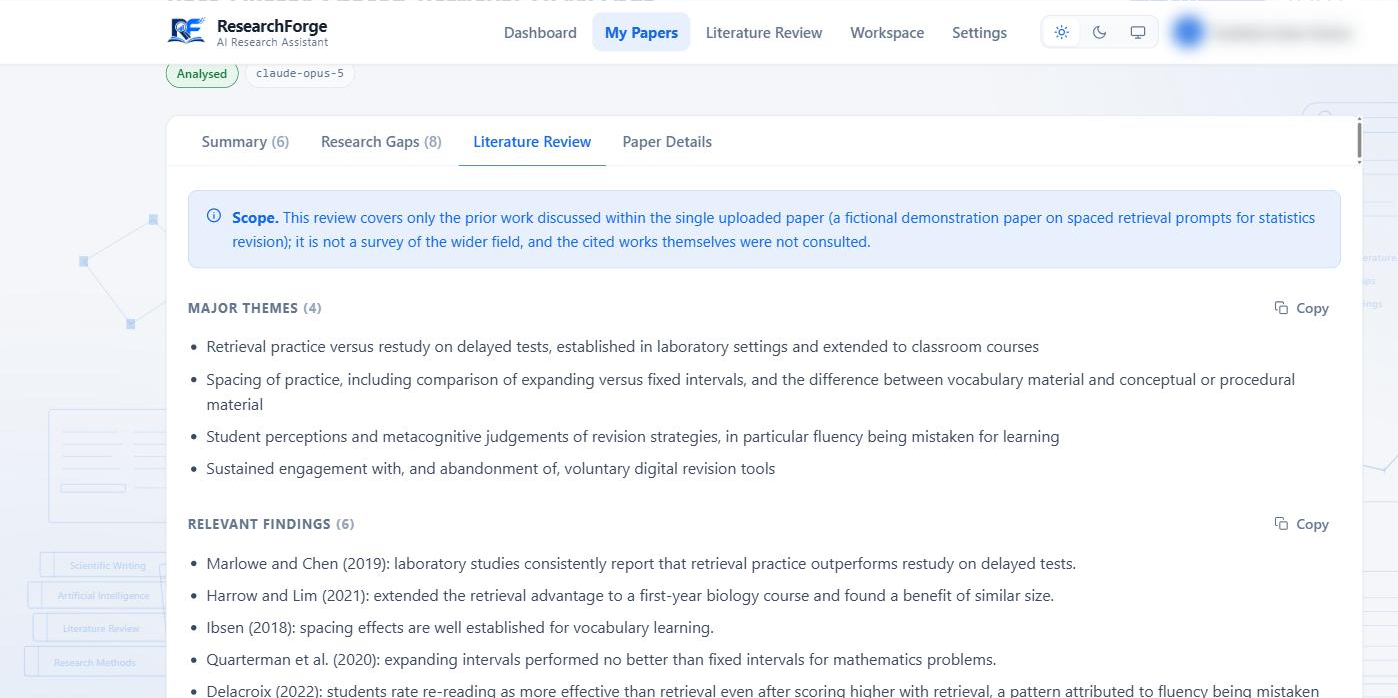Click the Scope info icon
This screenshot has height=698, width=1398.
214,216
